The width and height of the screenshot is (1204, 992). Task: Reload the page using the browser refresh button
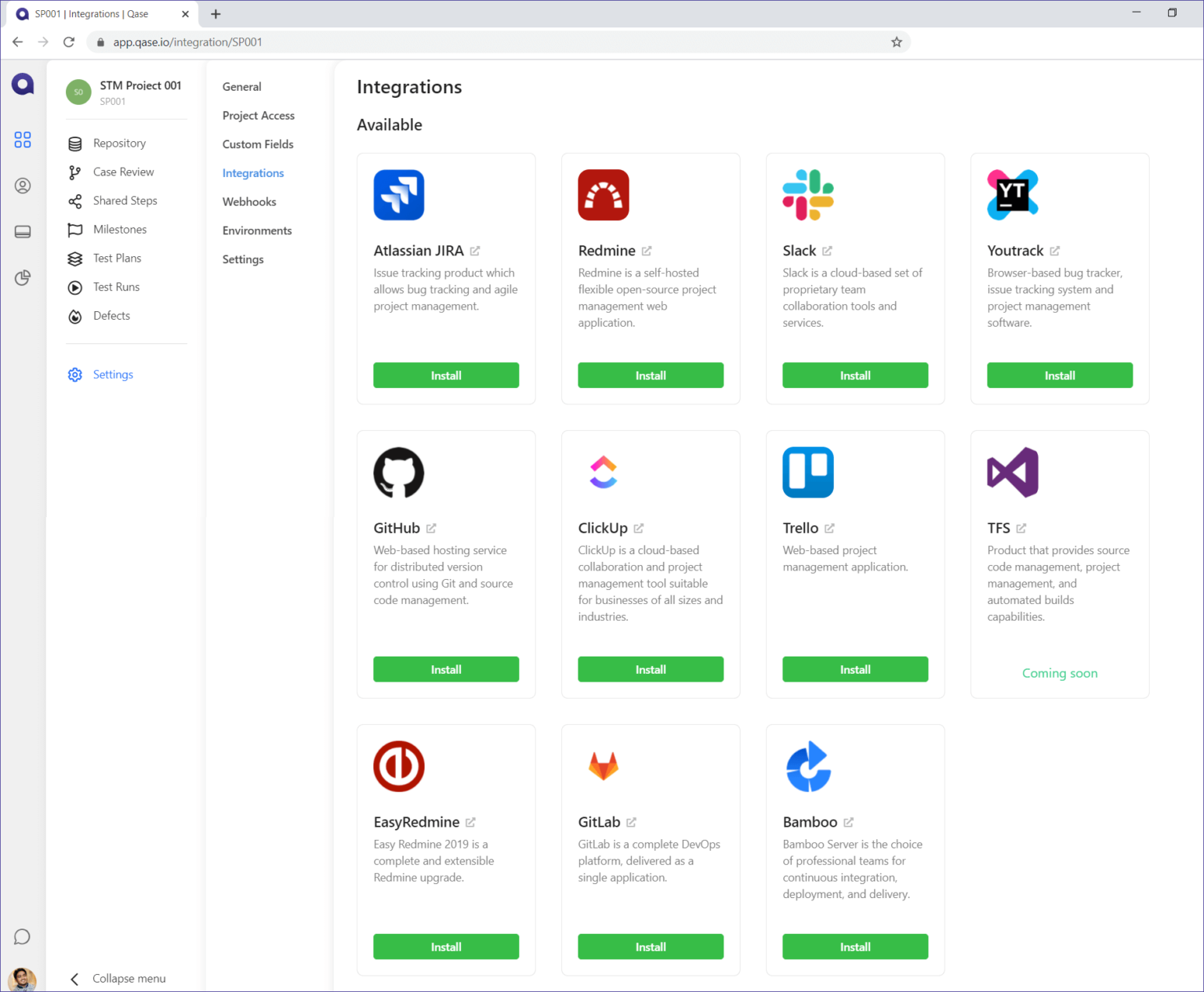pyautogui.click(x=69, y=42)
